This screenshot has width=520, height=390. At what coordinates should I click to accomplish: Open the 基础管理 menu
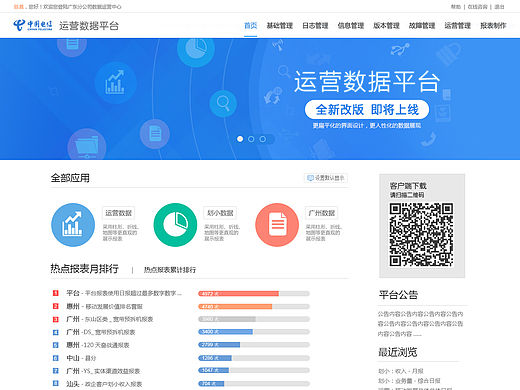(279, 26)
